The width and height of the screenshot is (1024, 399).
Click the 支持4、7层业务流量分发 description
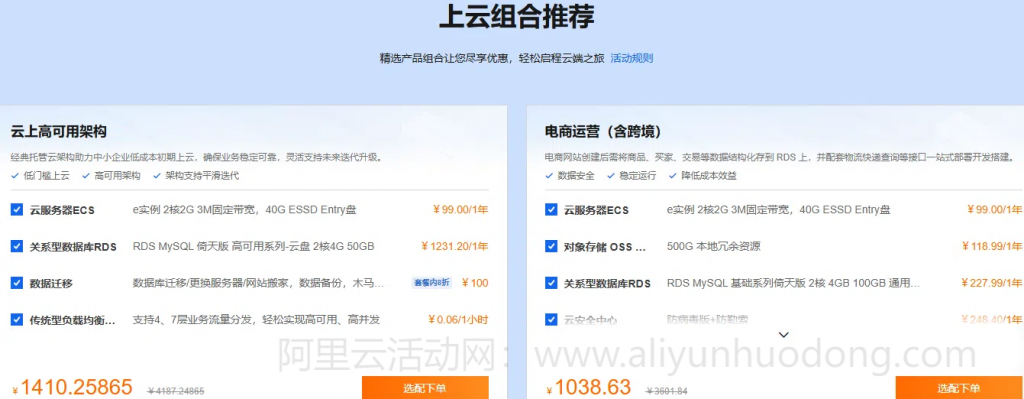256,319
